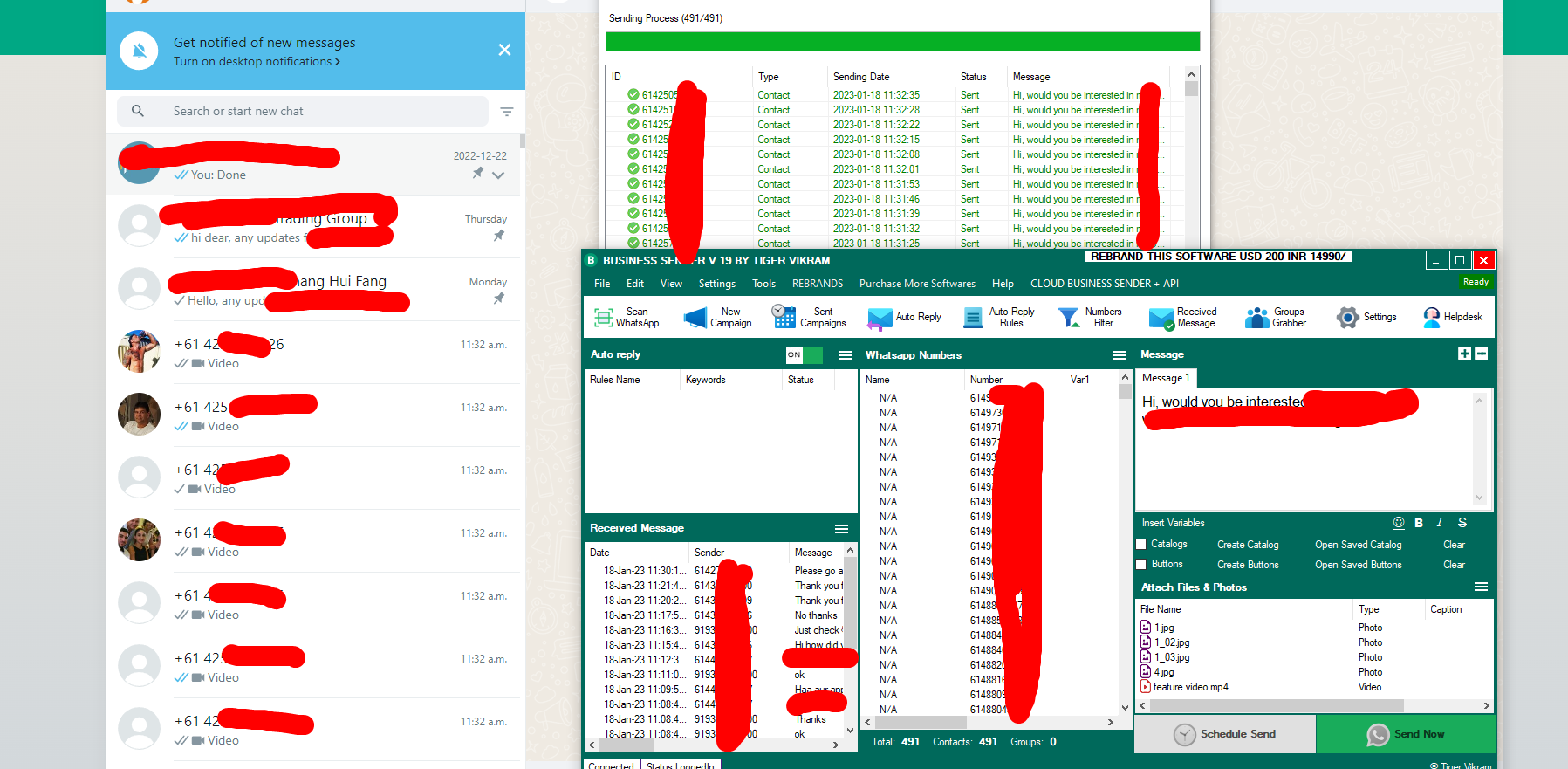Open the REBRANDS menu
This screenshot has width=1568, height=769.
click(818, 284)
